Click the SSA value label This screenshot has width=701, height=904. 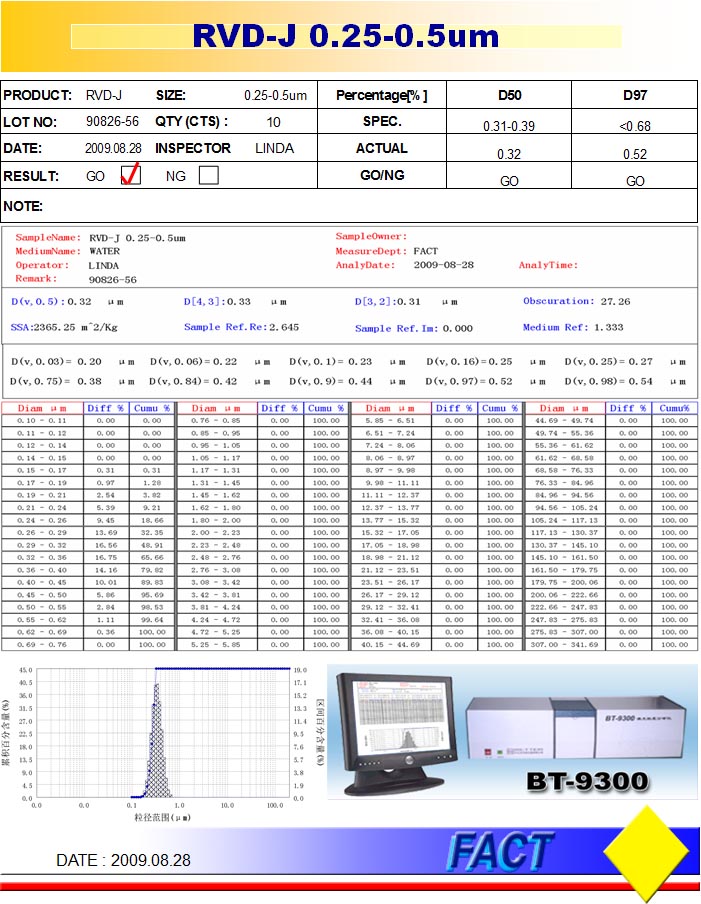pyautogui.click(x=63, y=327)
